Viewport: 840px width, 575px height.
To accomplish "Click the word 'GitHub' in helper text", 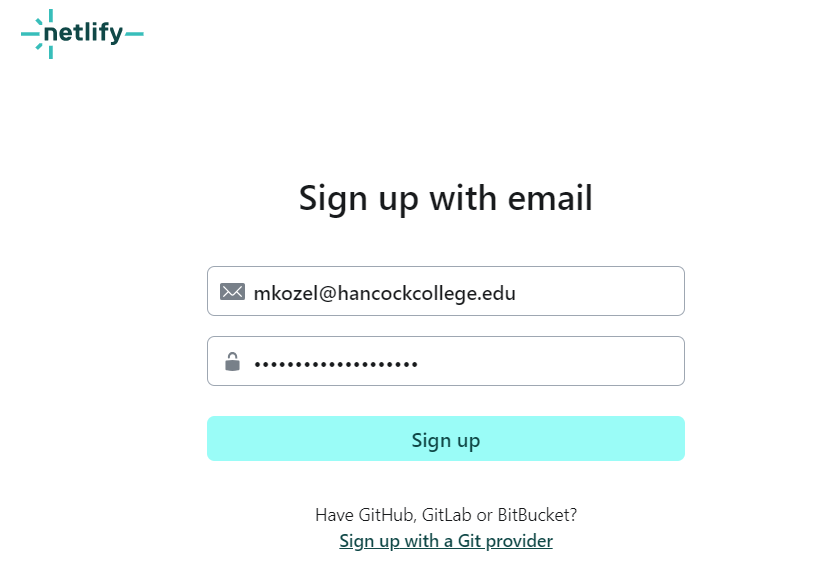I will [x=384, y=515].
